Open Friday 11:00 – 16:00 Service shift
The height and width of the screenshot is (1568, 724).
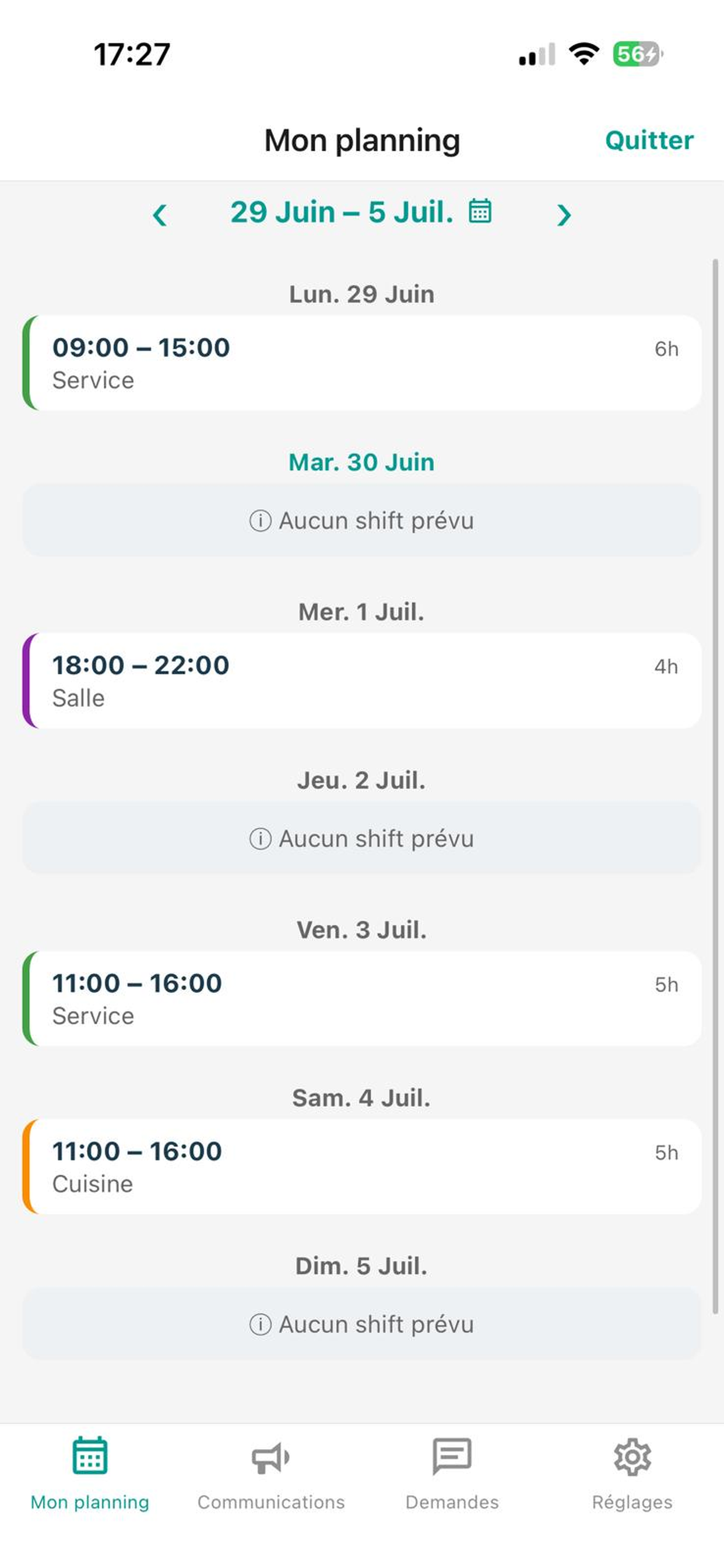362,998
